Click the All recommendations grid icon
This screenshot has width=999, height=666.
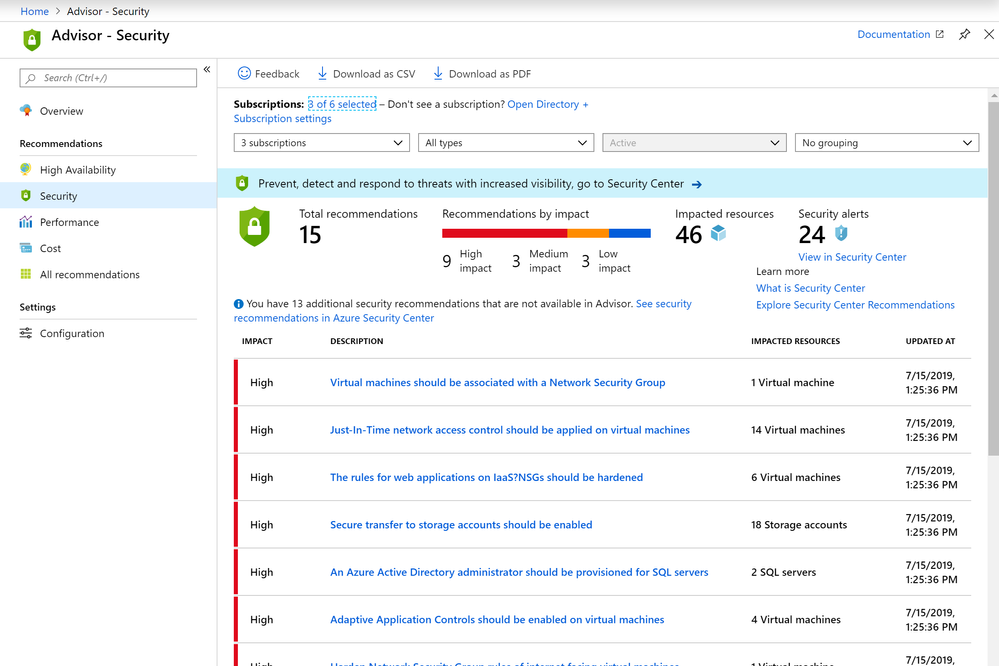point(25,274)
